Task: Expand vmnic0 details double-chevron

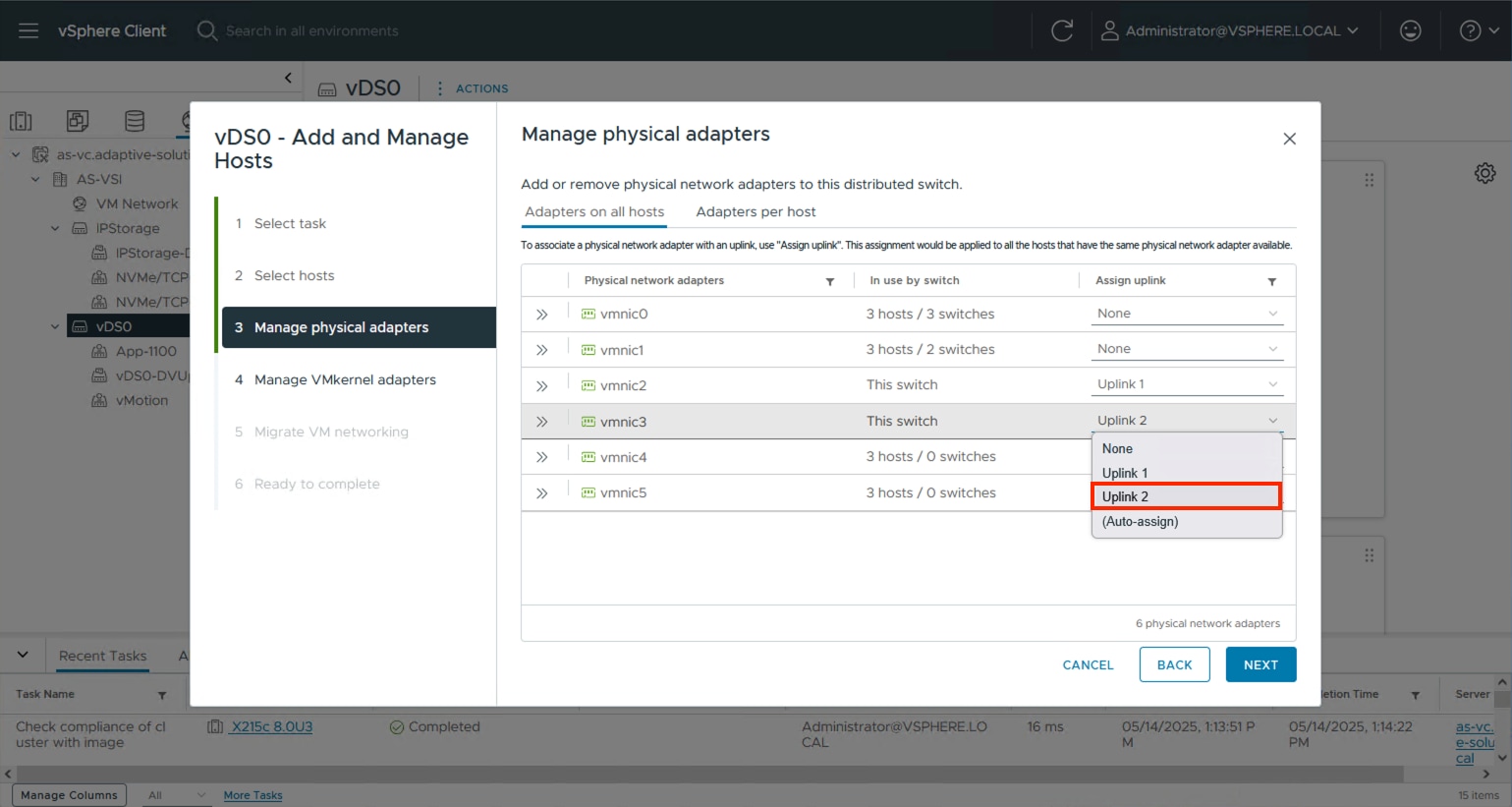Action: (x=541, y=315)
